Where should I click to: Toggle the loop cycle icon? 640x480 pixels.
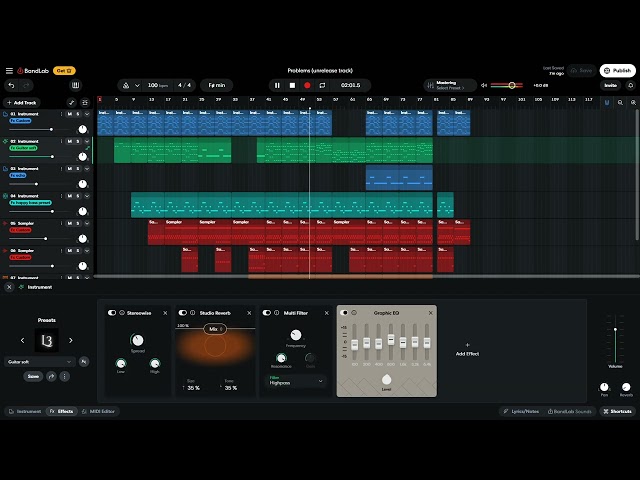pos(322,85)
